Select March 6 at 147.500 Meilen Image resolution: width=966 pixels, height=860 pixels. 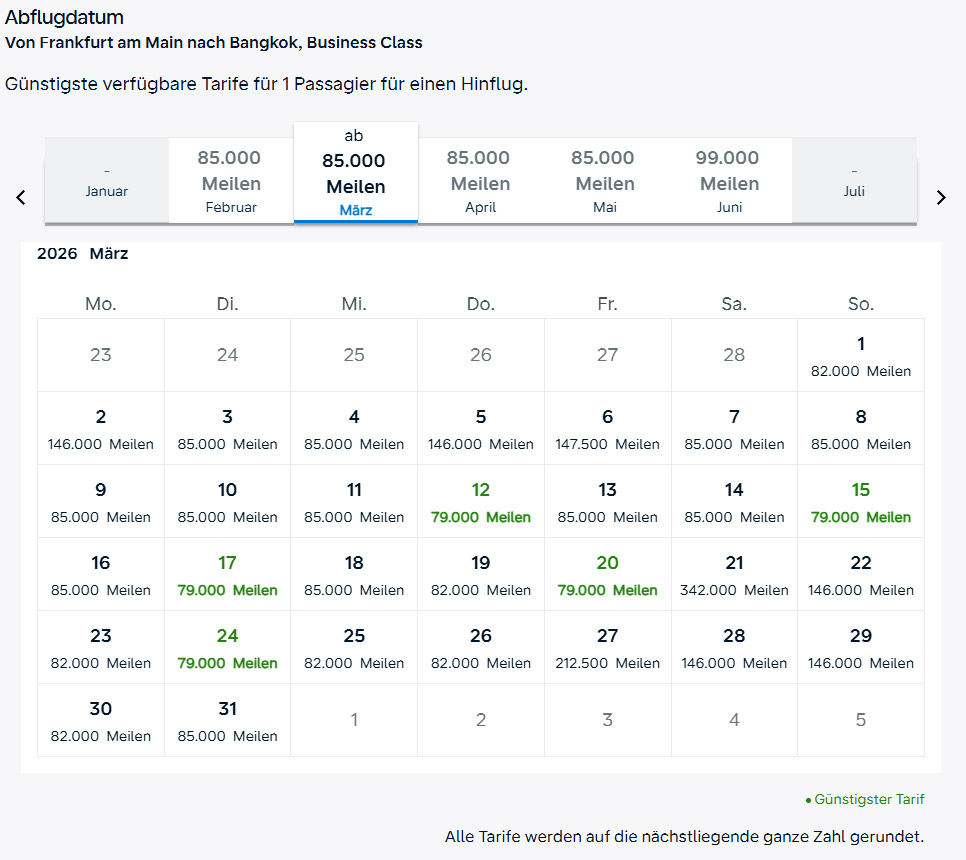coord(607,429)
